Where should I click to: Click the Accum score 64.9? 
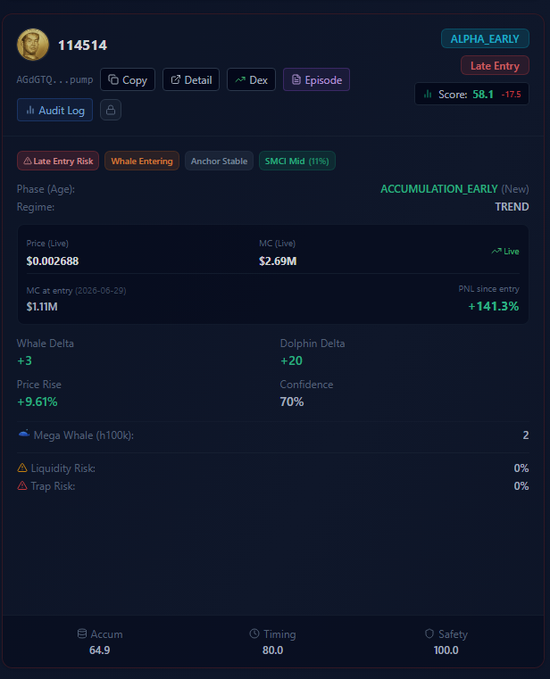[100, 650]
